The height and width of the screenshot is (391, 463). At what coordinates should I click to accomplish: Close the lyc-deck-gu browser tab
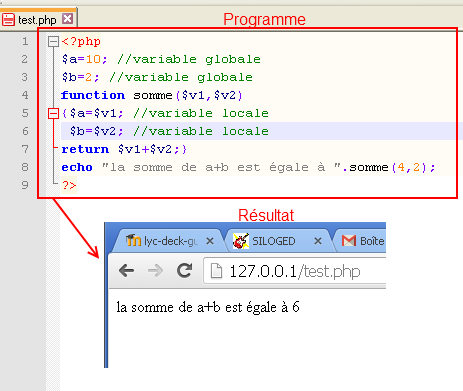(x=210, y=241)
